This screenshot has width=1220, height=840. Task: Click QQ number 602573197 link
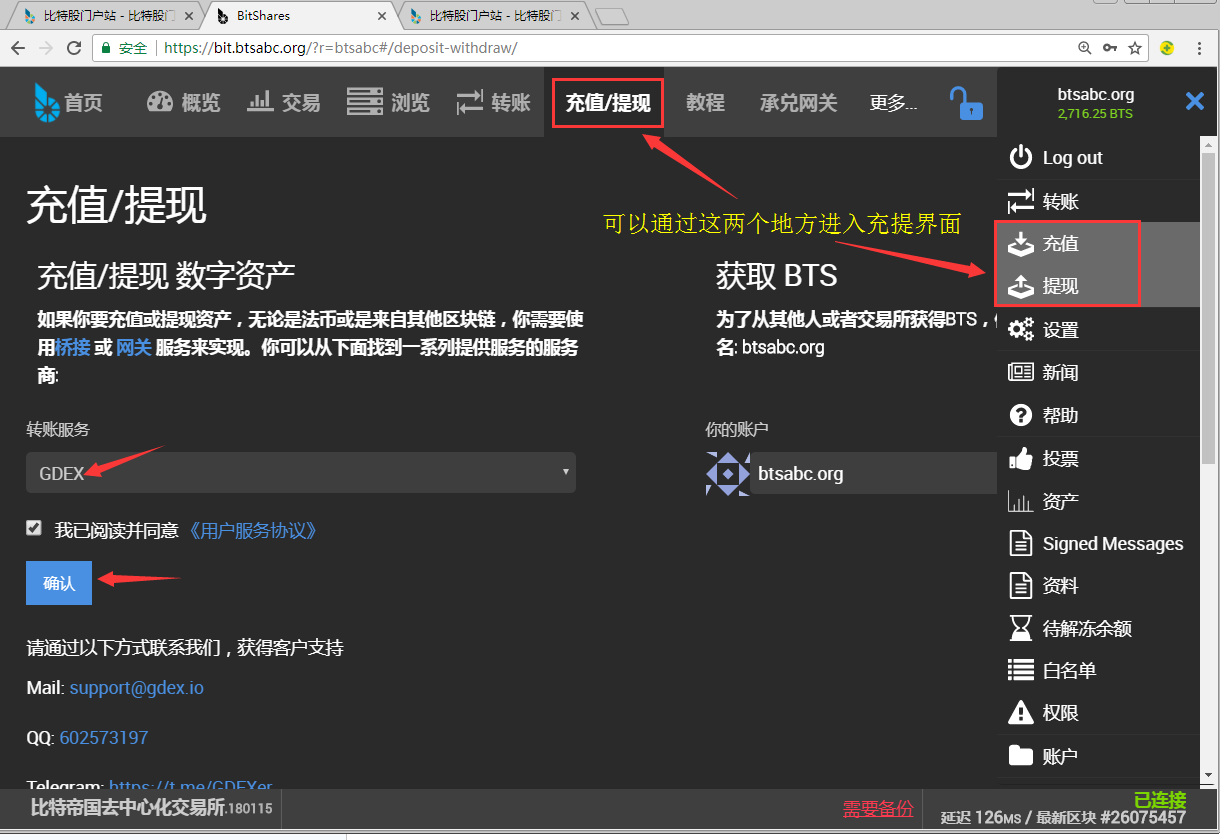coord(104,738)
